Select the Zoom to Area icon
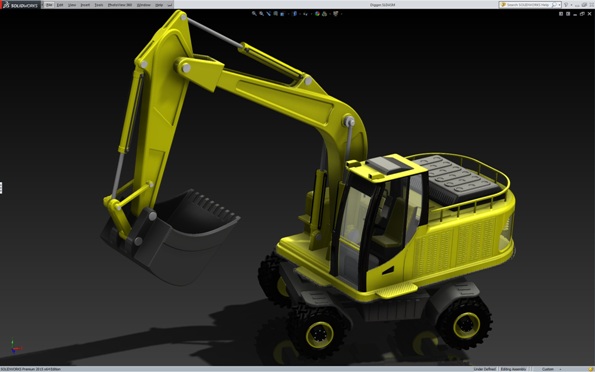 point(261,14)
